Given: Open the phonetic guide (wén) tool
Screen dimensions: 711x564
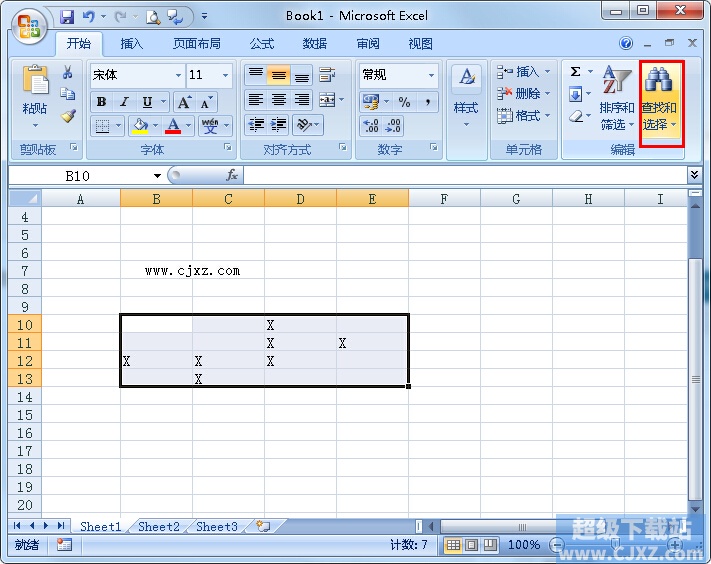Looking at the screenshot, I should tap(210, 126).
